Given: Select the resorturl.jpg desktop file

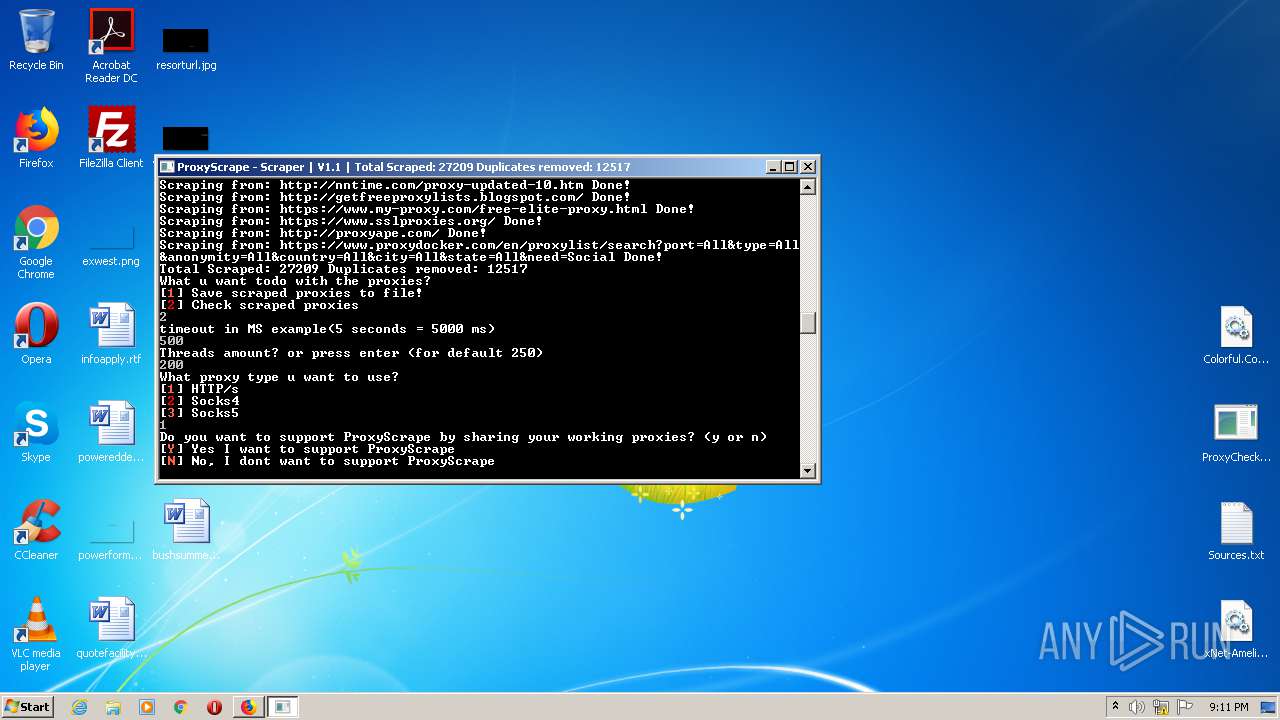Looking at the screenshot, I should click(x=186, y=48).
